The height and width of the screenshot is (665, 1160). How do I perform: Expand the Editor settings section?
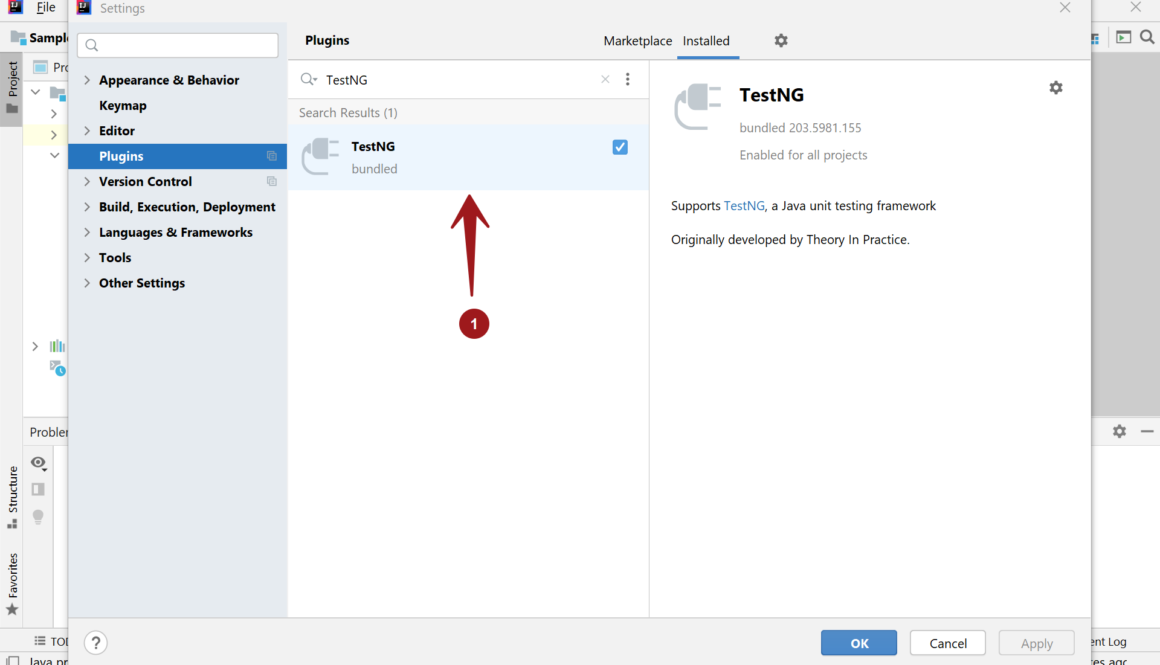tap(87, 131)
